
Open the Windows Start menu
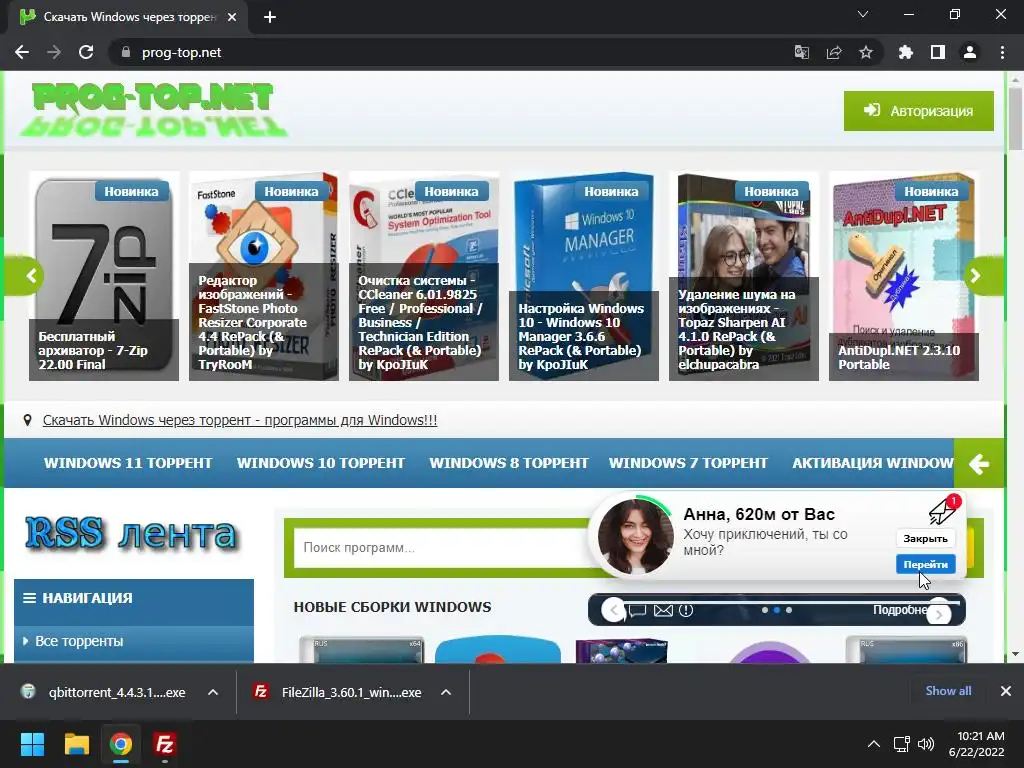[32, 744]
